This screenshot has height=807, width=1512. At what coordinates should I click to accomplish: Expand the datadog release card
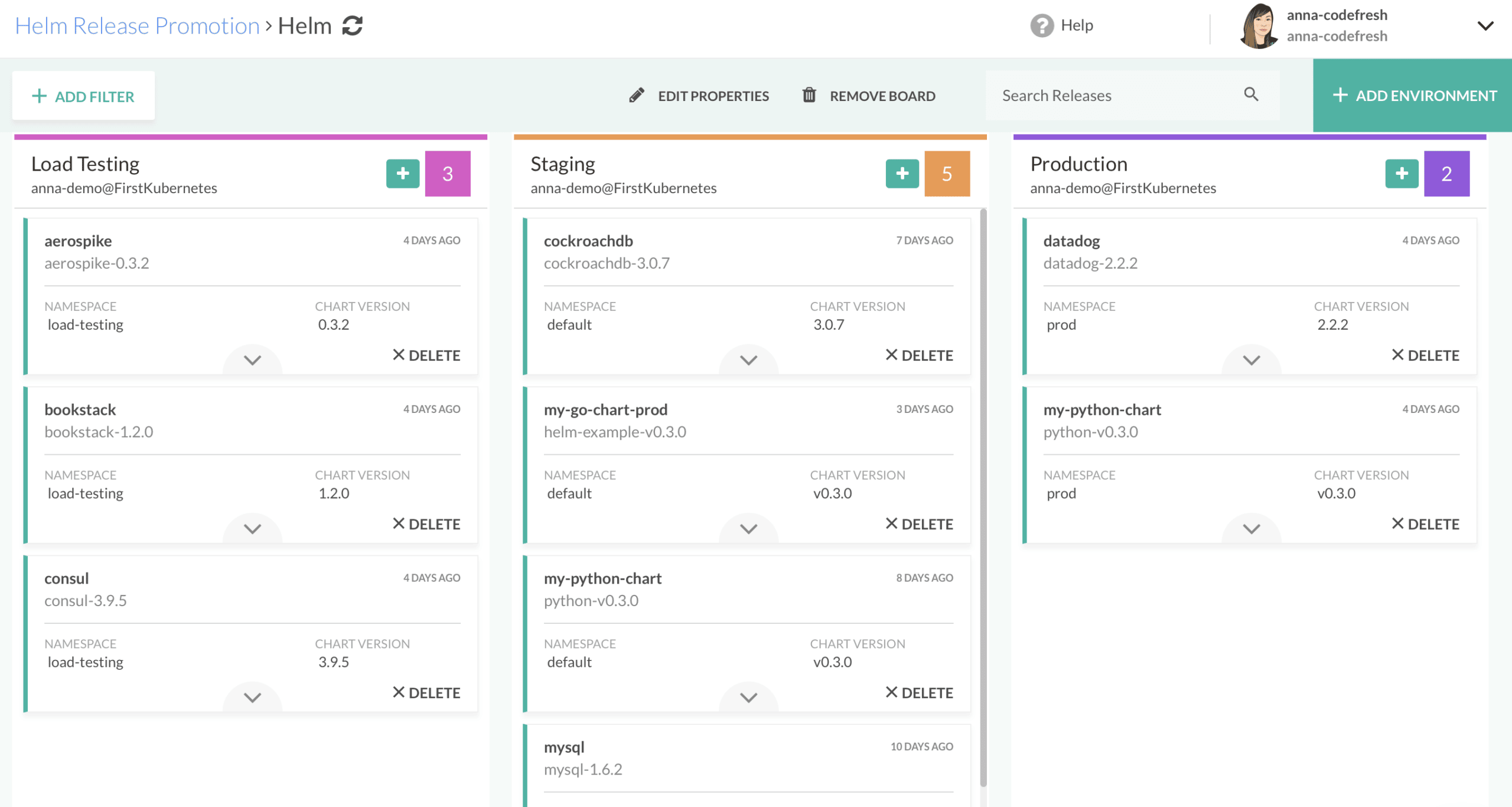1252,360
